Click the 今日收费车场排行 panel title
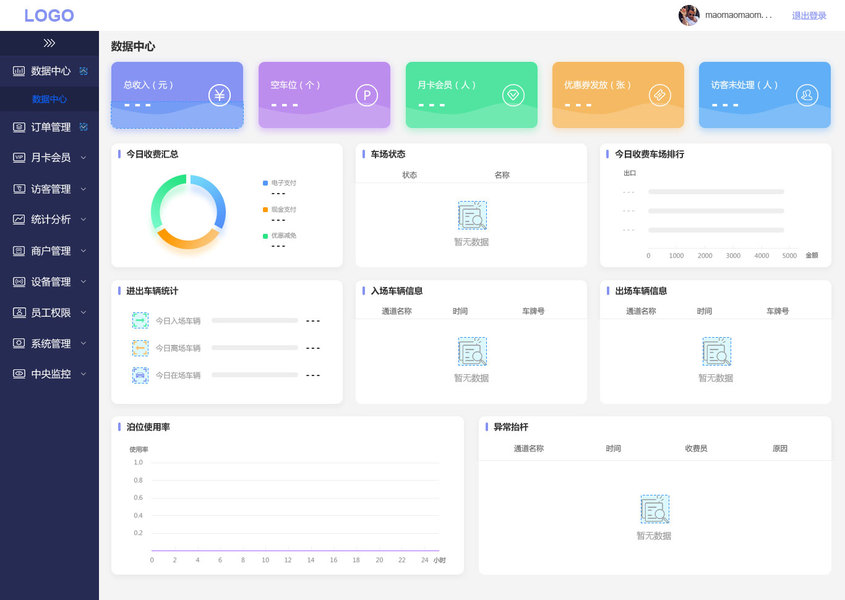Viewport: 845px width, 600px height. [x=649, y=154]
